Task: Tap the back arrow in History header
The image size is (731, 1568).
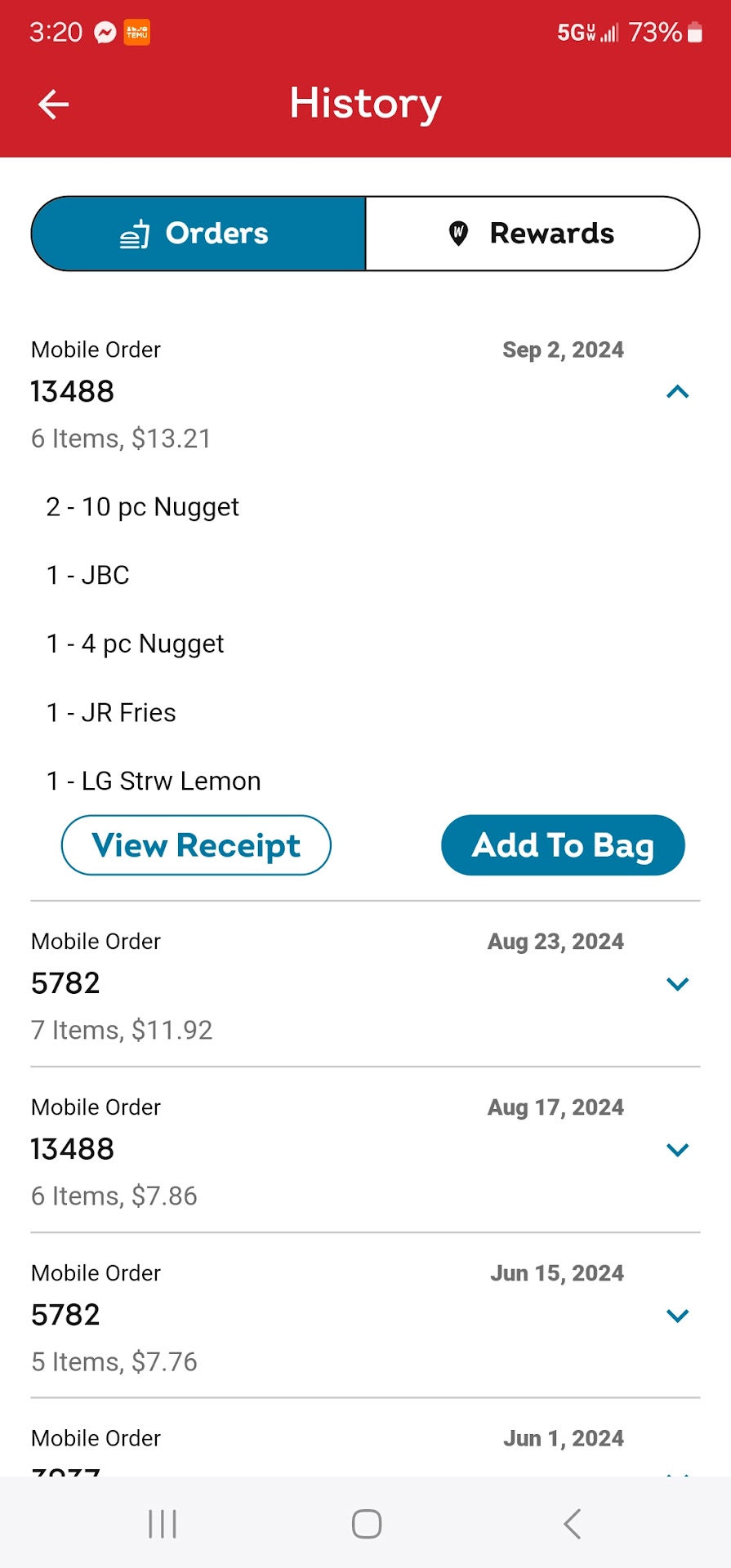Action: (x=54, y=105)
